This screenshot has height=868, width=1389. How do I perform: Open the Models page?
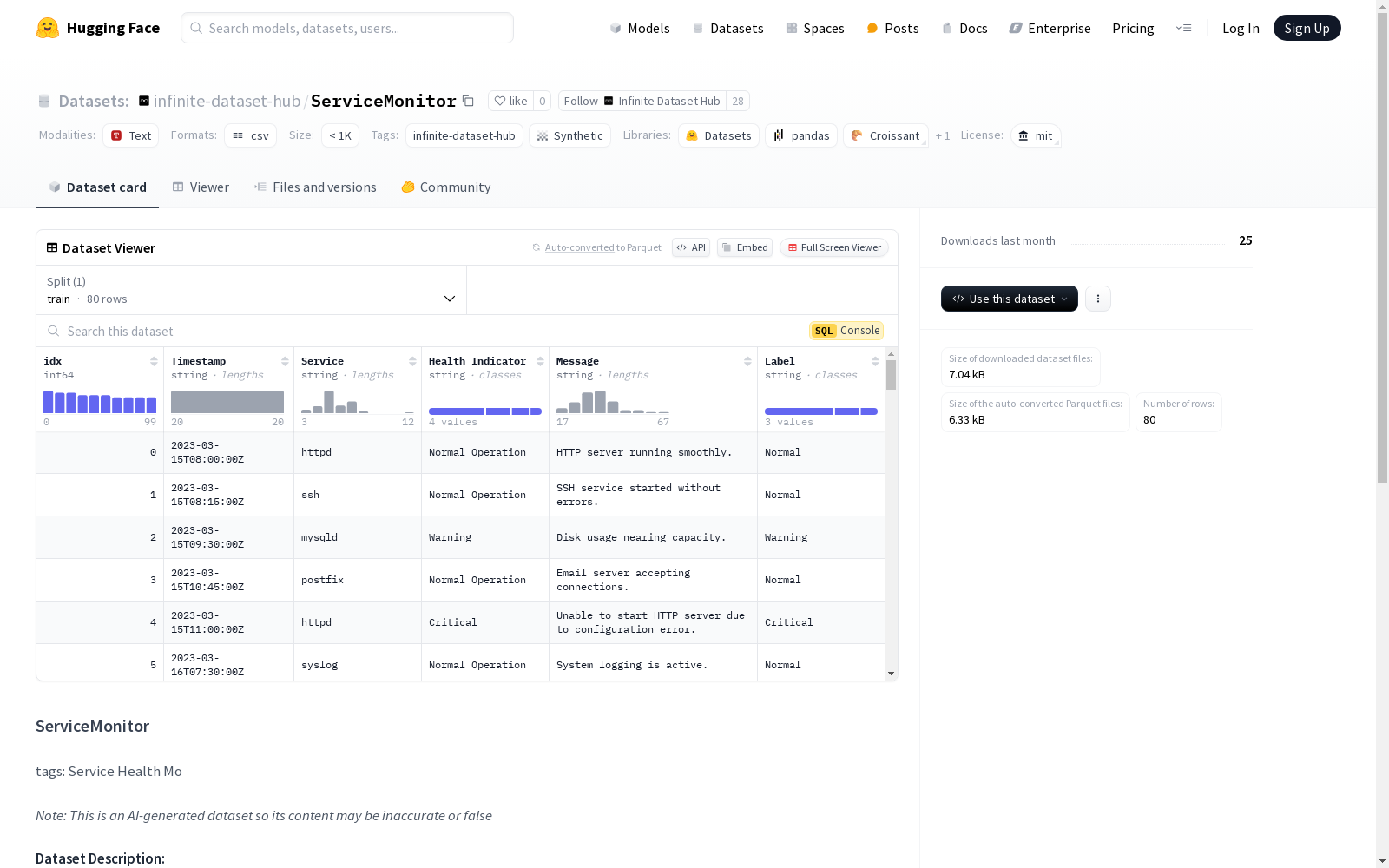(x=640, y=28)
